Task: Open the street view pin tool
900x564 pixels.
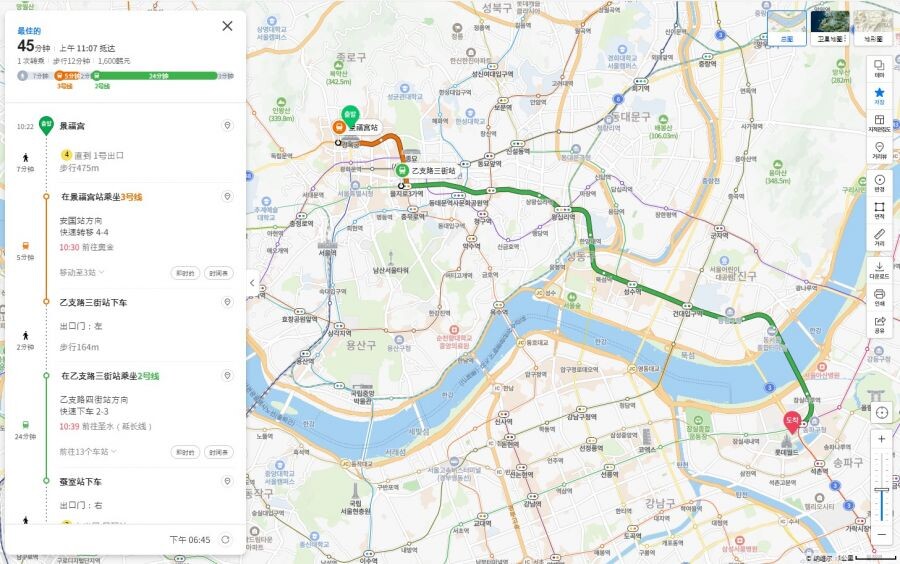Action: point(879,150)
